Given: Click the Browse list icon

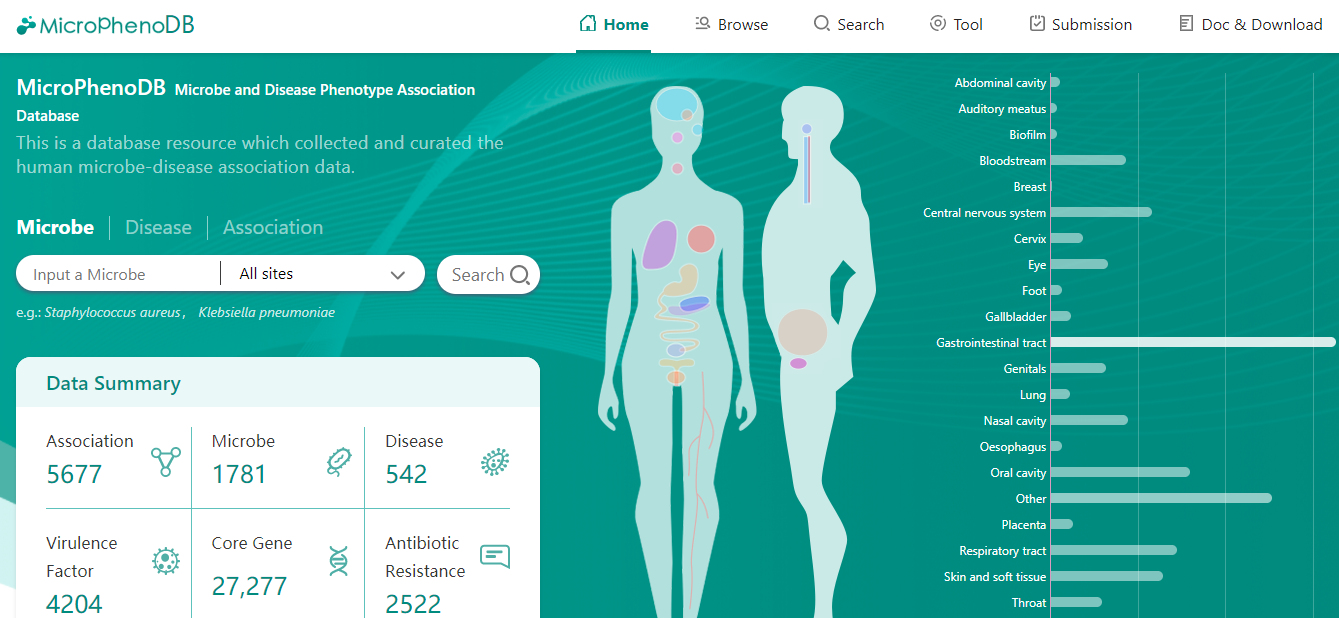Looking at the screenshot, I should pos(703,23).
